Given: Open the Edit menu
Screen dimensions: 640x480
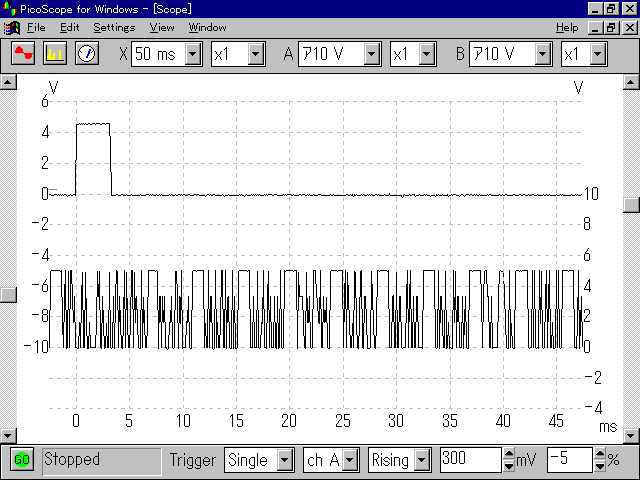Looking at the screenshot, I should click(69, 28).
